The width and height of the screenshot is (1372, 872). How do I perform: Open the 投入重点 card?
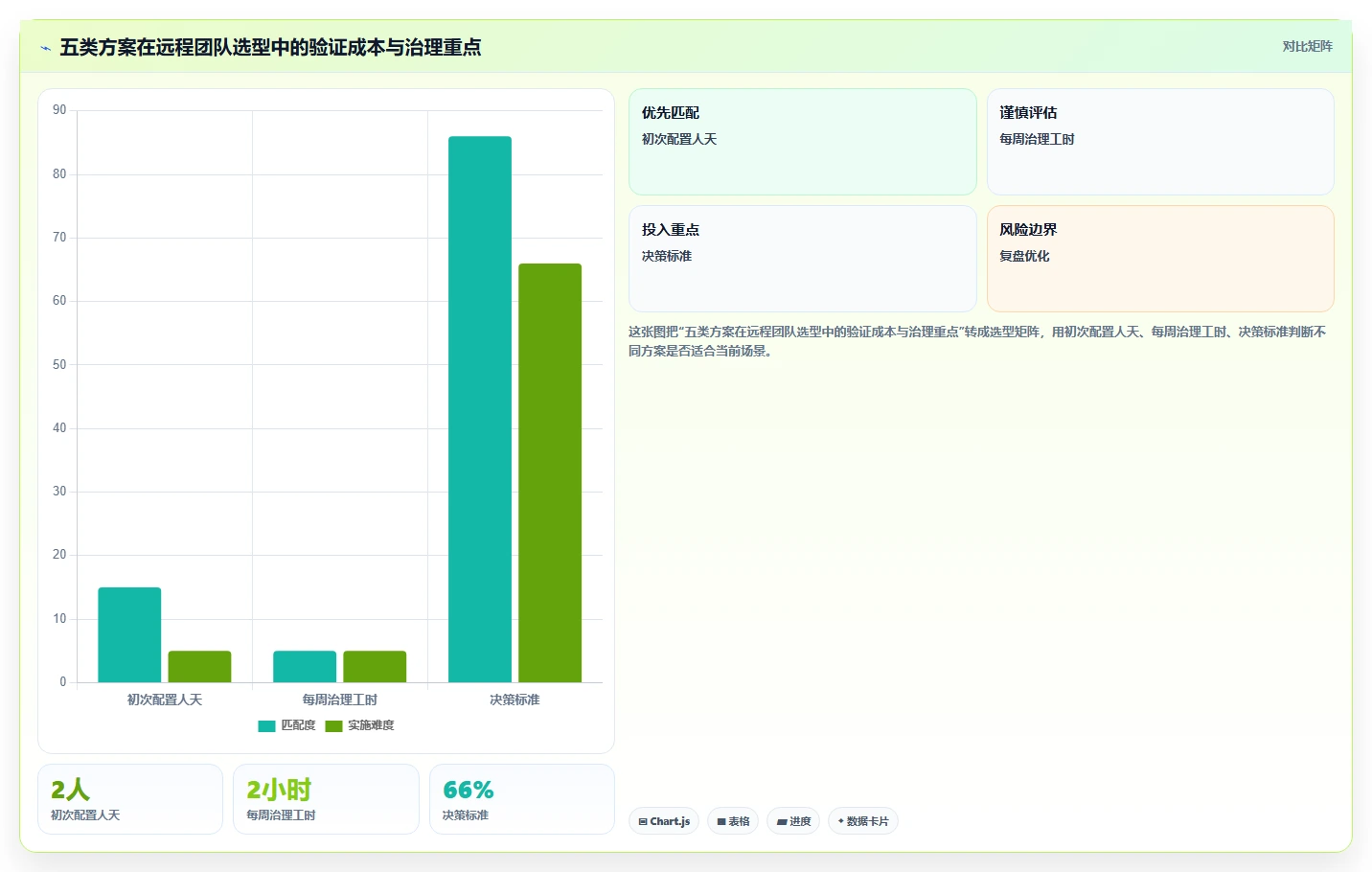click(803, 259)
